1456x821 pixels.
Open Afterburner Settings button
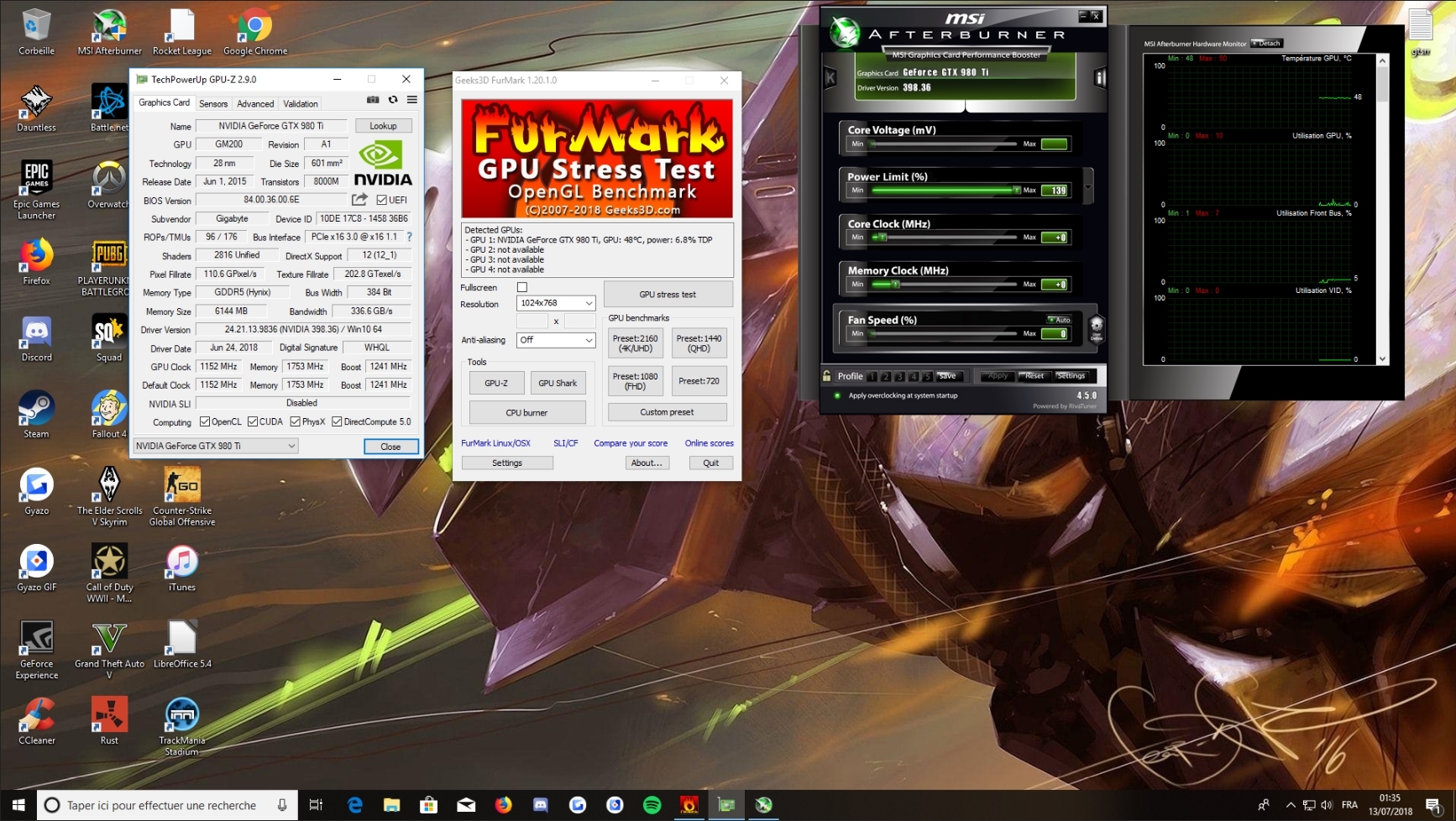click(1071, 376)
